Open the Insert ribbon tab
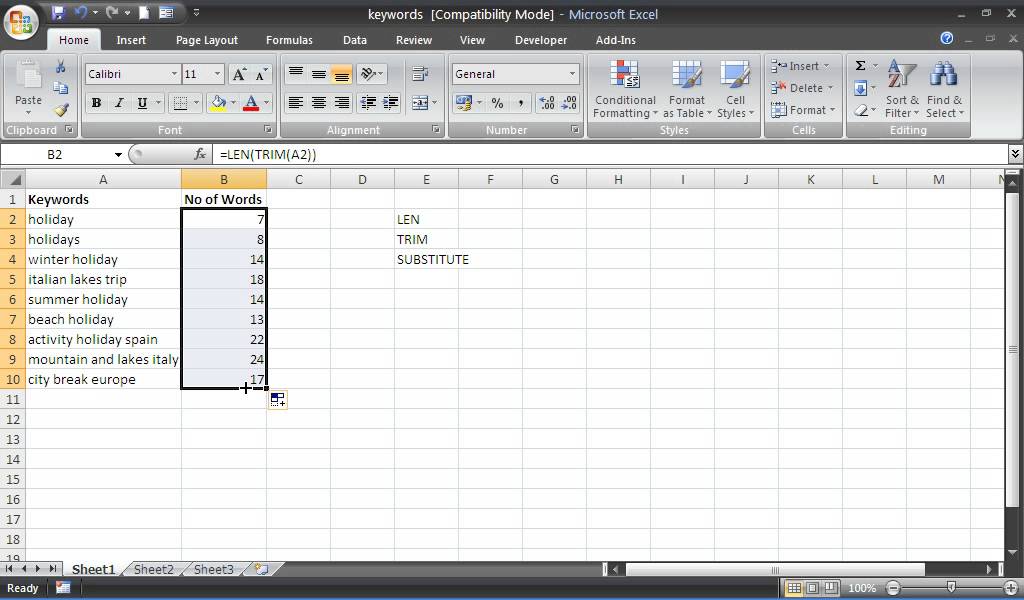The width and height of the screenshot is (1024, 600). pyautogui.click(x=131, y=40)
